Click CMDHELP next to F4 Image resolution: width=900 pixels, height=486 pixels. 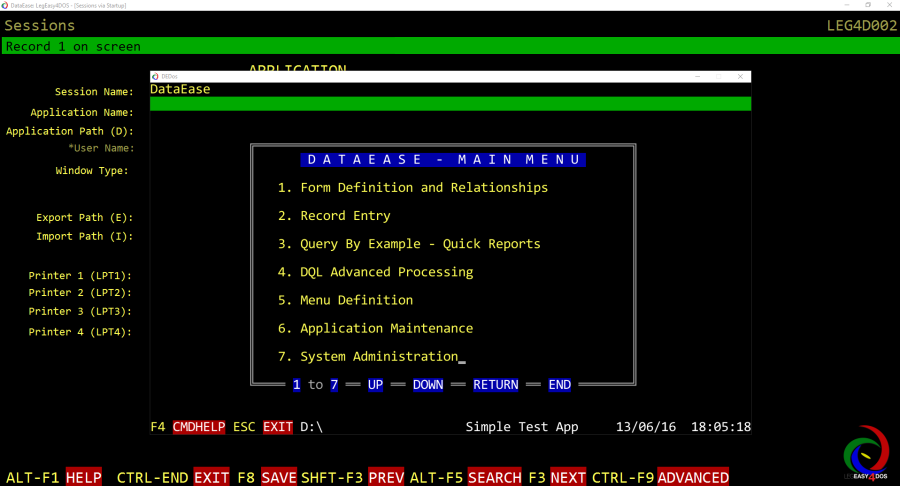coord(198,427)
